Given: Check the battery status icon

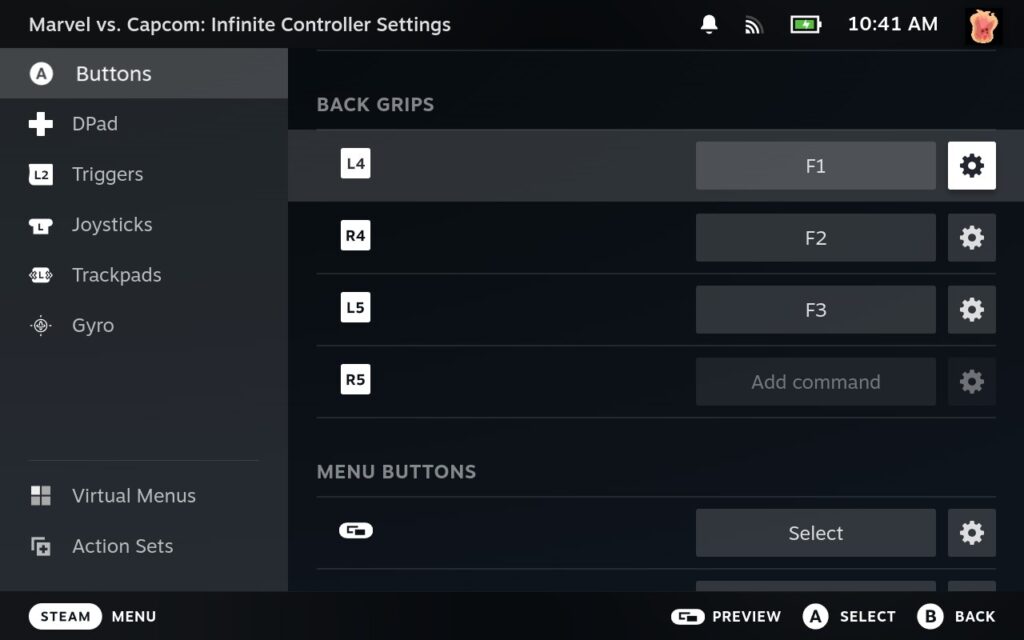Looking at the screenshot, I should point(805,24).
